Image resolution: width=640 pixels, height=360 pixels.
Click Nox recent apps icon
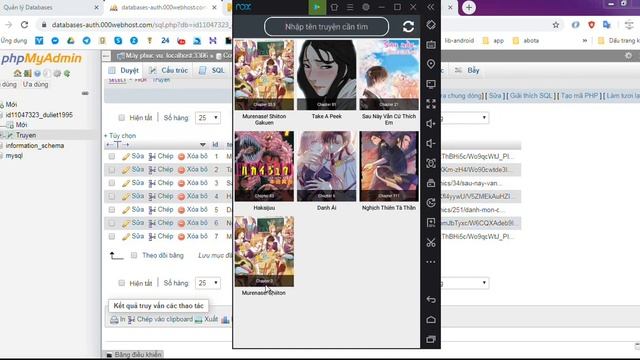(431, 339)
